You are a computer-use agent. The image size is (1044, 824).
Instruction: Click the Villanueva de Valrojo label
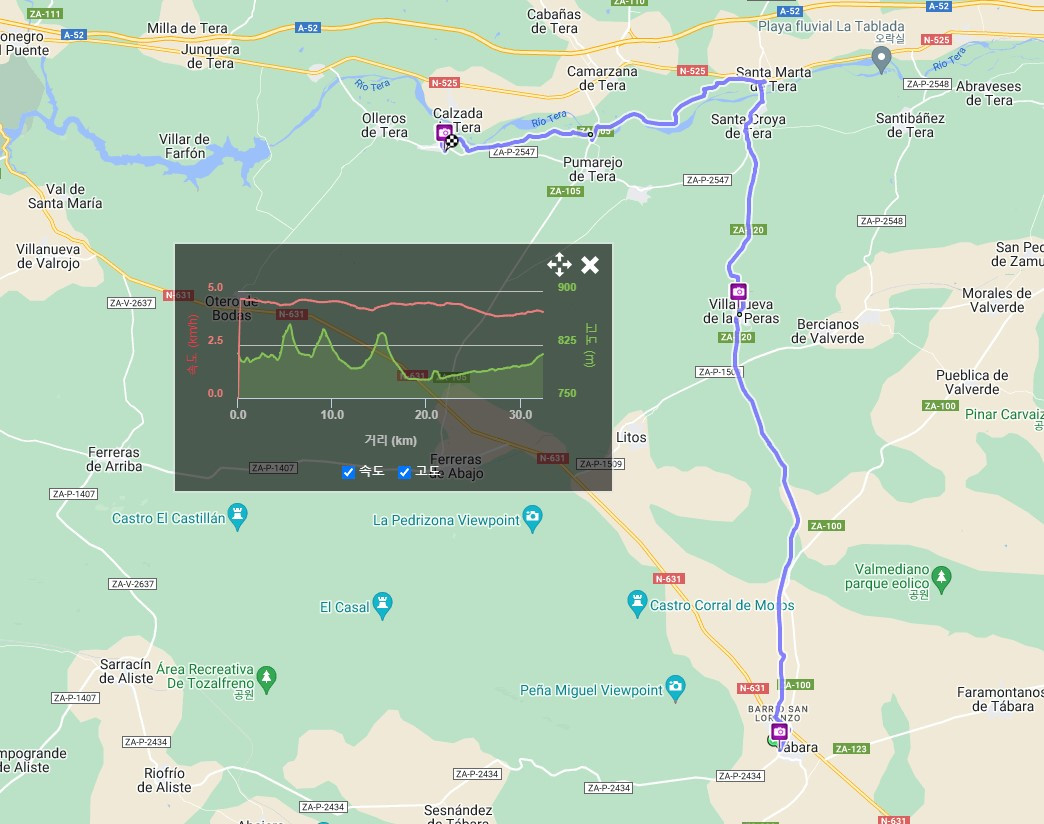point(48,256)
